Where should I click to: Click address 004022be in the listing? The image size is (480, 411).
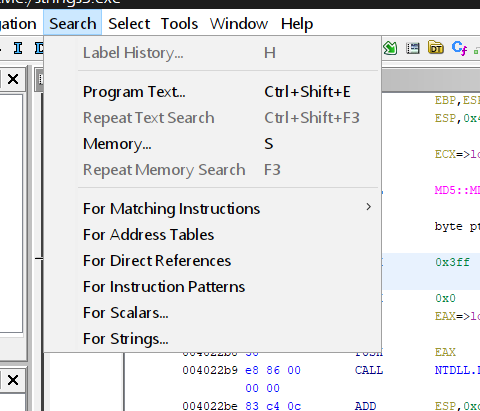click(x=210, y=406)
